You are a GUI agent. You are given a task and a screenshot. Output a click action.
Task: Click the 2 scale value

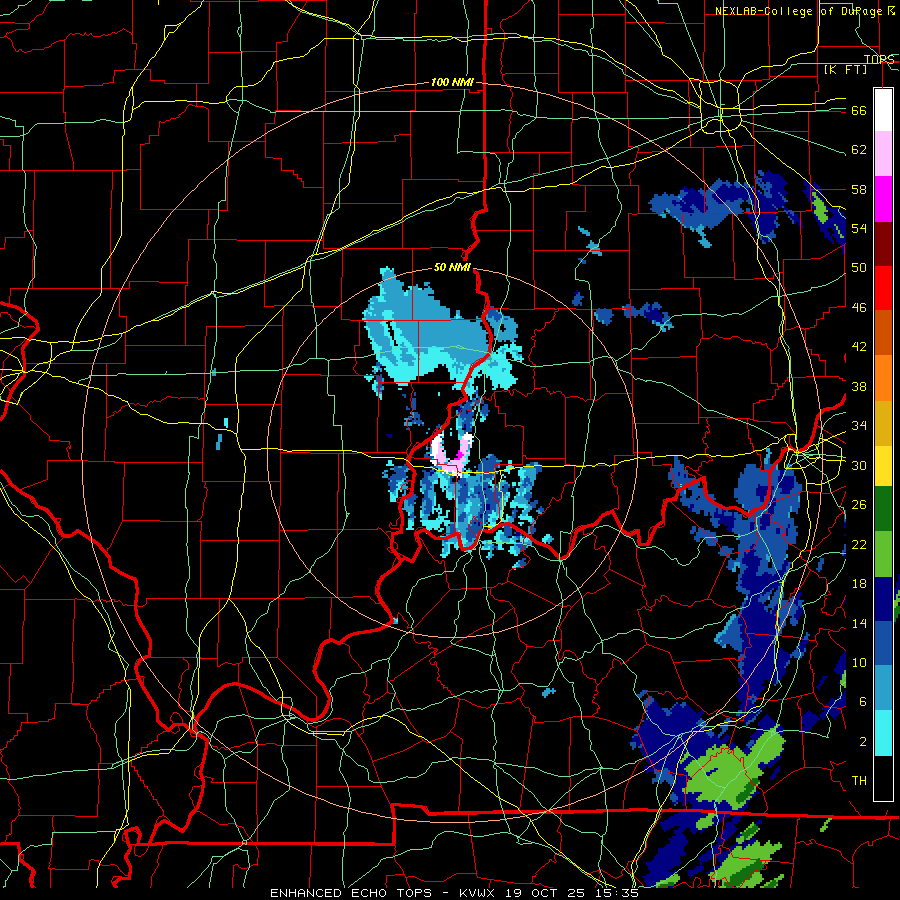click(863, 742)
